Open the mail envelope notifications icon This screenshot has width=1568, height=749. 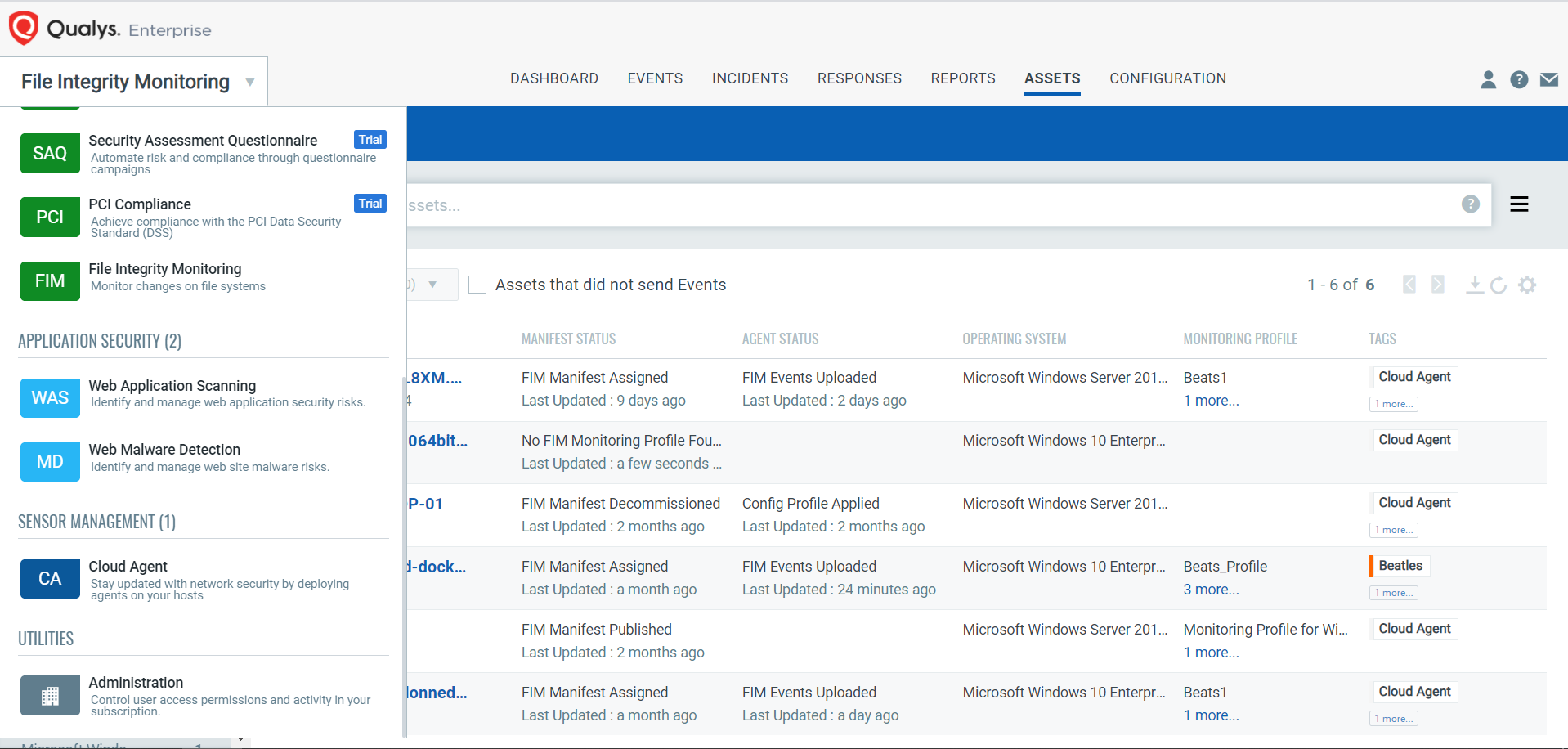1548,79
